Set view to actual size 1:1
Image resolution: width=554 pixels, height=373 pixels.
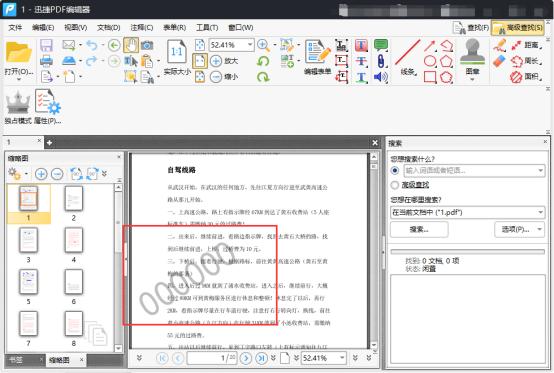click(x=177, y=52)
